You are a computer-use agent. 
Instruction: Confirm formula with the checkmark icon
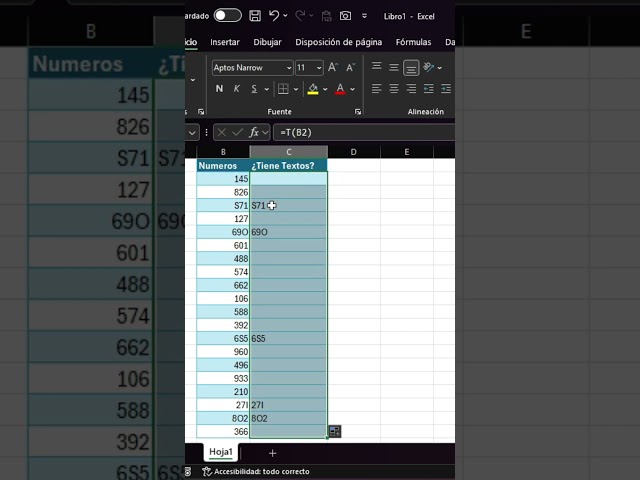[237, 132]
